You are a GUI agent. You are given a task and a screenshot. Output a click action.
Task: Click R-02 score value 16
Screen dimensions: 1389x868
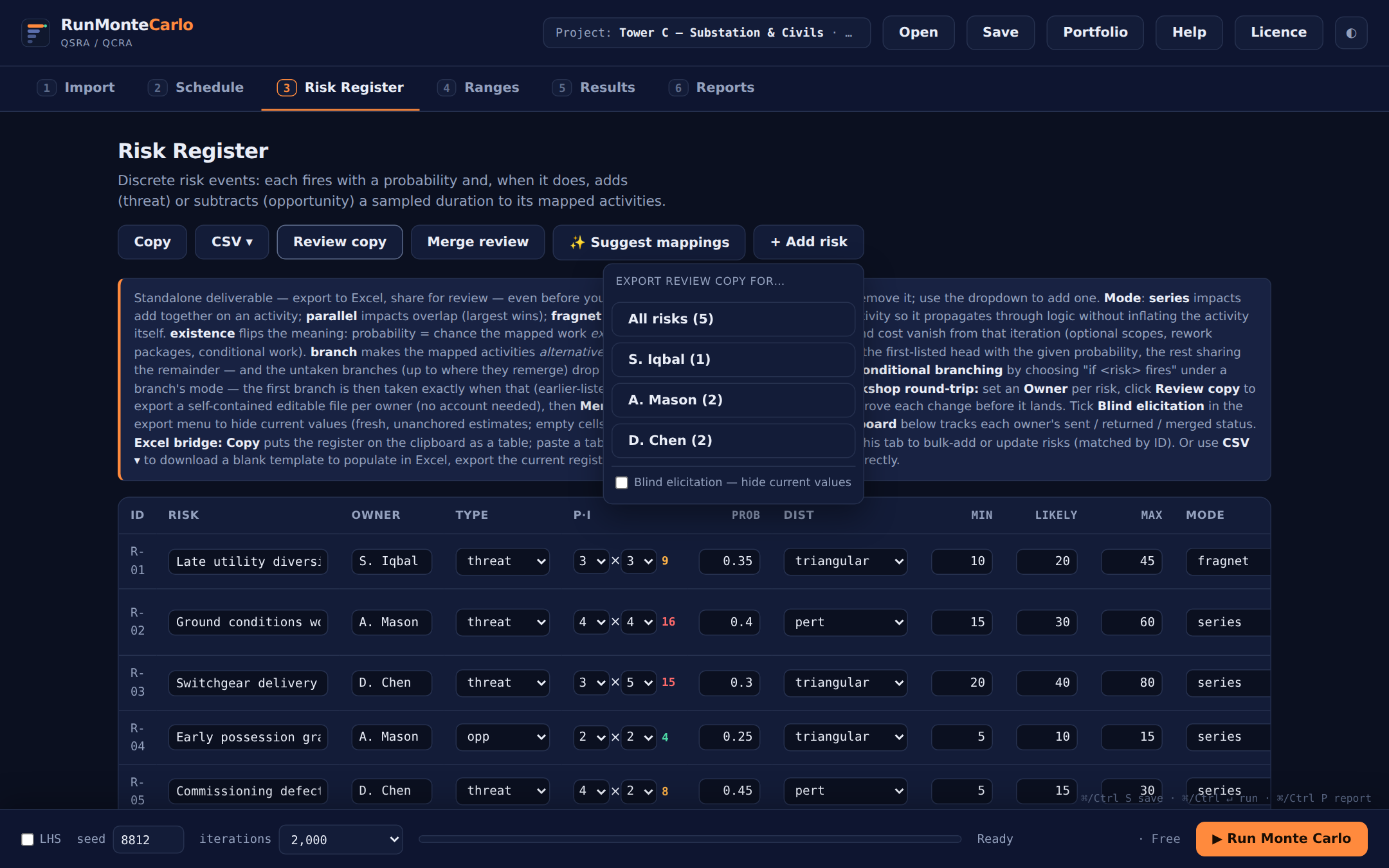click(669, 622)
